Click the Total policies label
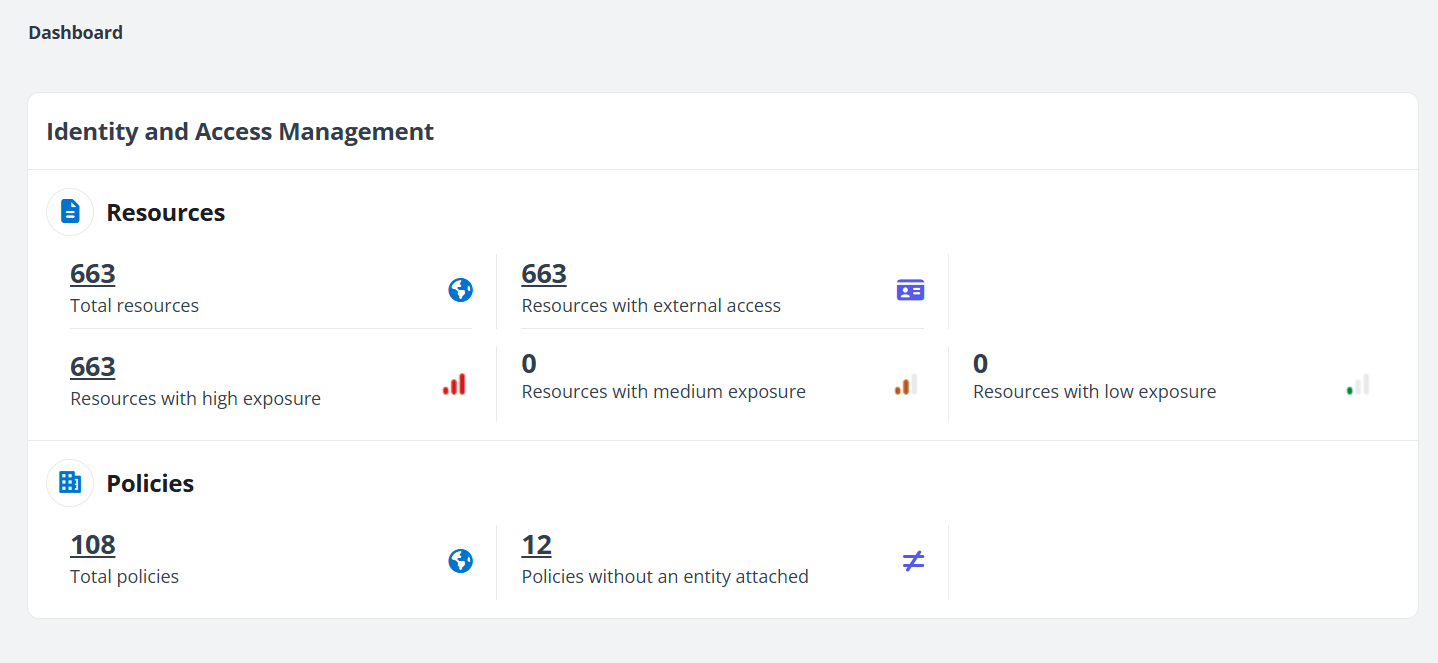 [125, 577]
